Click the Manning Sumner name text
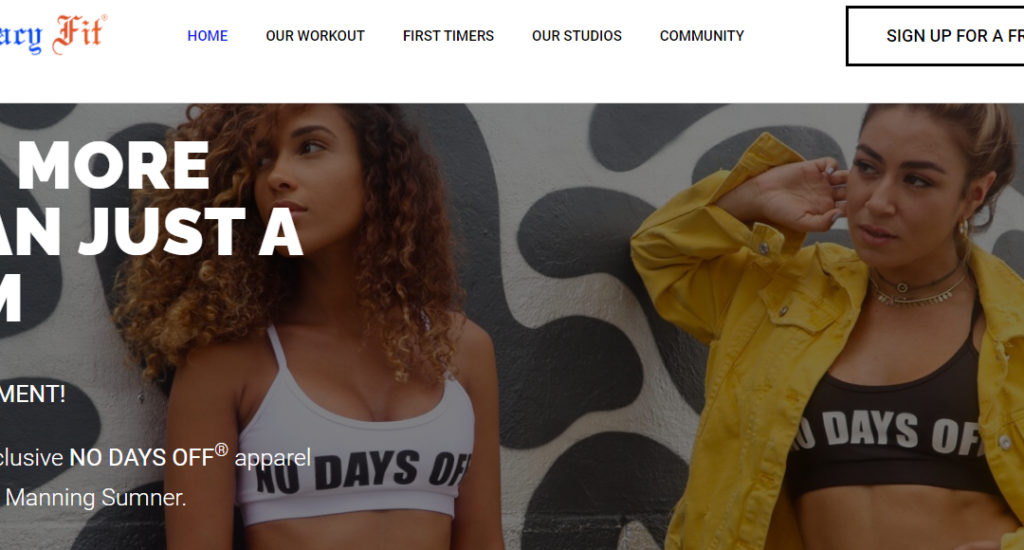Viewport: 1024px width, 550px height. (x=96, y=498)
